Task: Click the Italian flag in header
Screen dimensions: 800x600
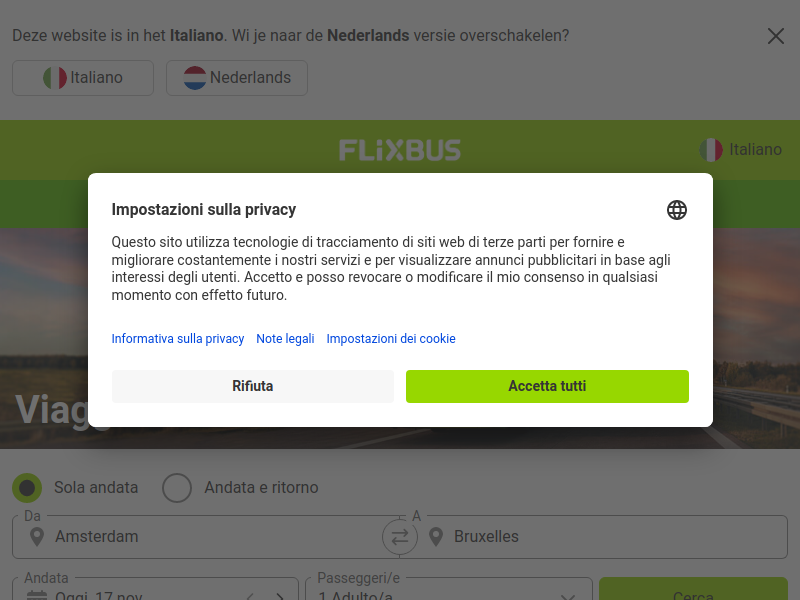Action: (711, 150)
